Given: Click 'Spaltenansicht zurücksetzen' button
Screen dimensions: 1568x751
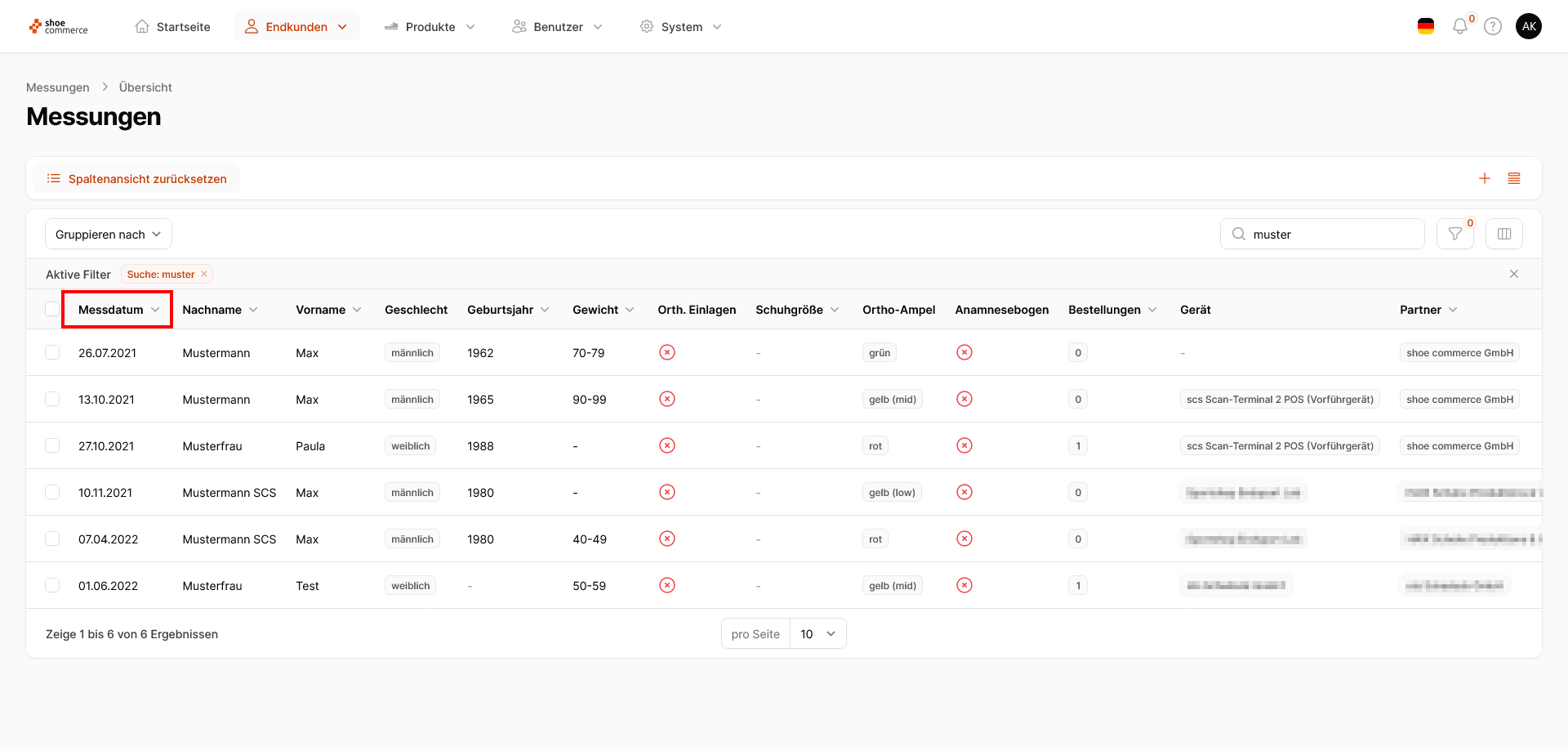Looking at the screenshot, I should pyautogui.click(x=136, y=179).
